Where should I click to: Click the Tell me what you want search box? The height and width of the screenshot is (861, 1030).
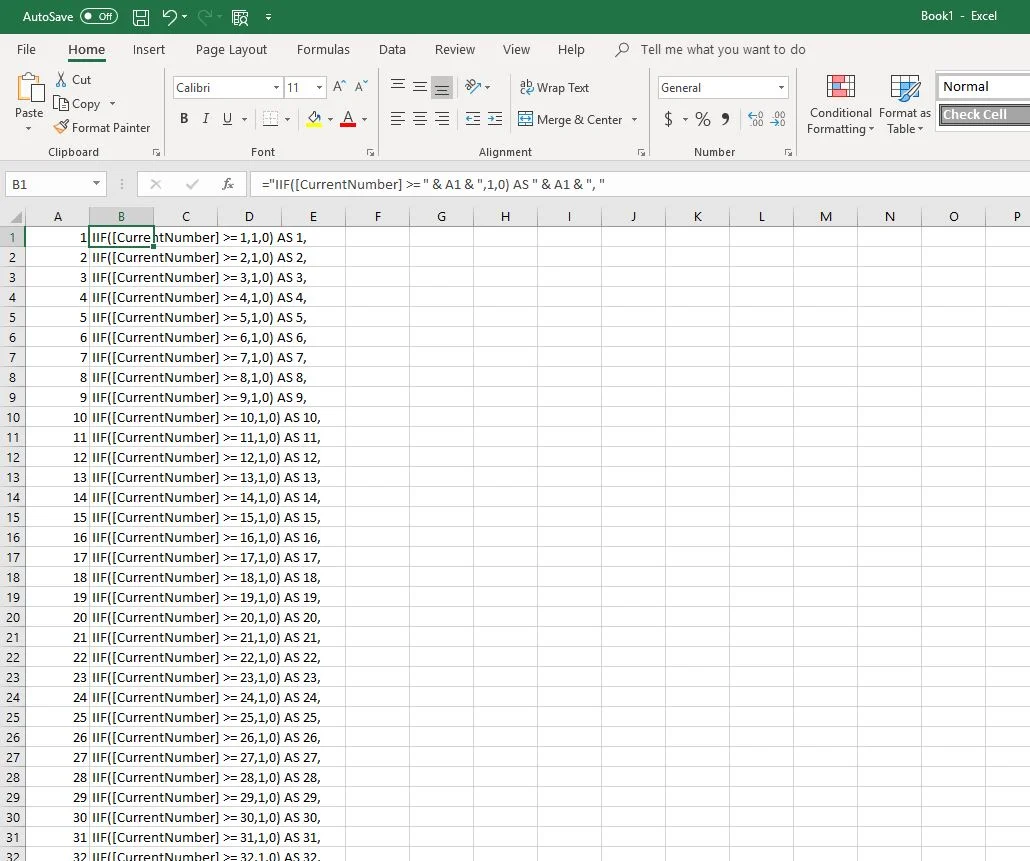click(722, 50)
